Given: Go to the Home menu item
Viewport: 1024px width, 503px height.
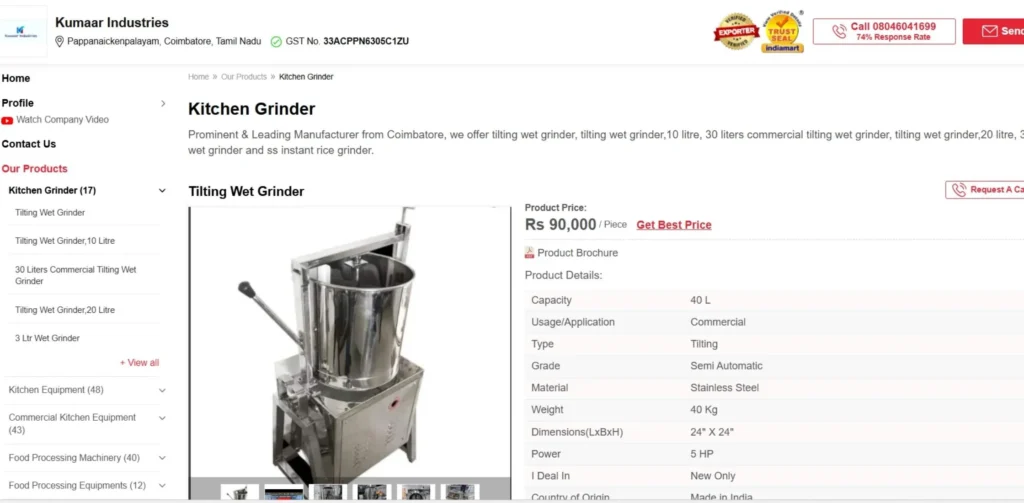Looking at the screenshot, I should 16,78.
